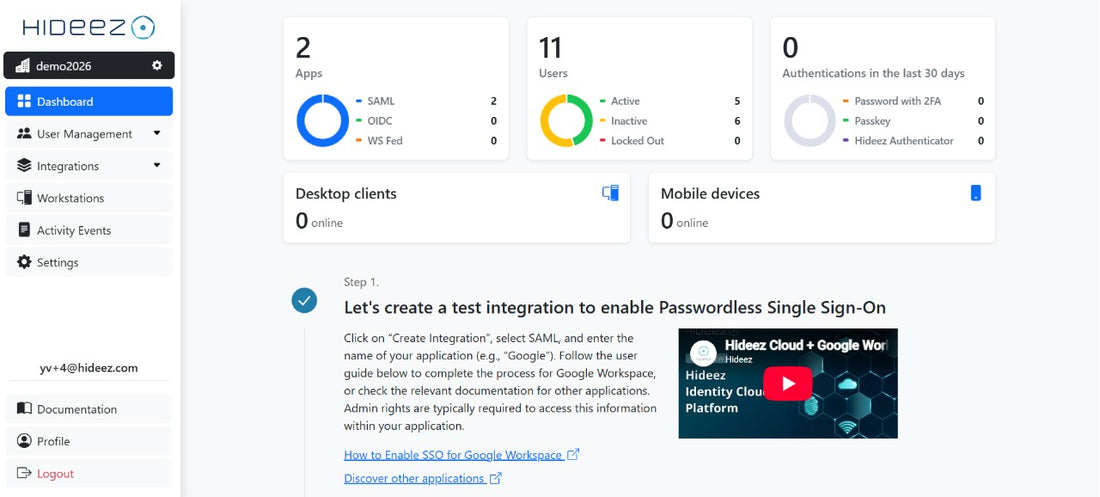This screenshot has width=1100, height=497.
Task: Click the SAML legend color marker
Action: (358, 101)
